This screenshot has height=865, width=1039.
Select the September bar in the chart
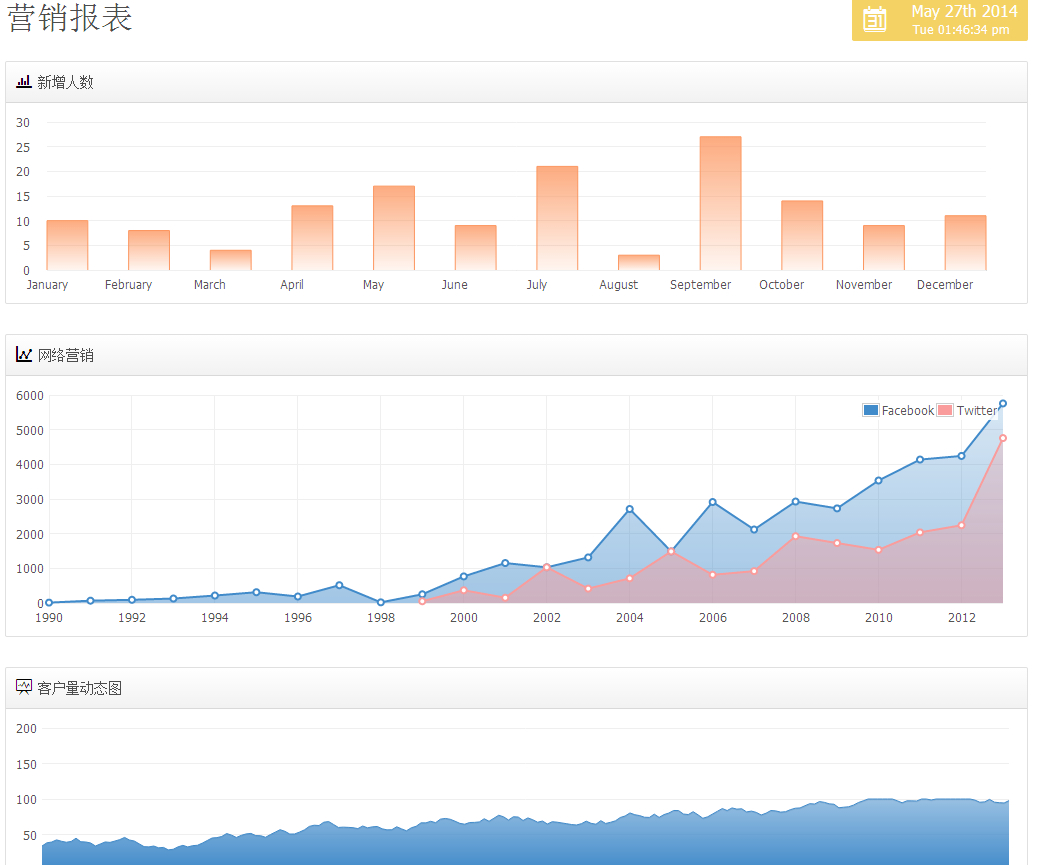720,203
